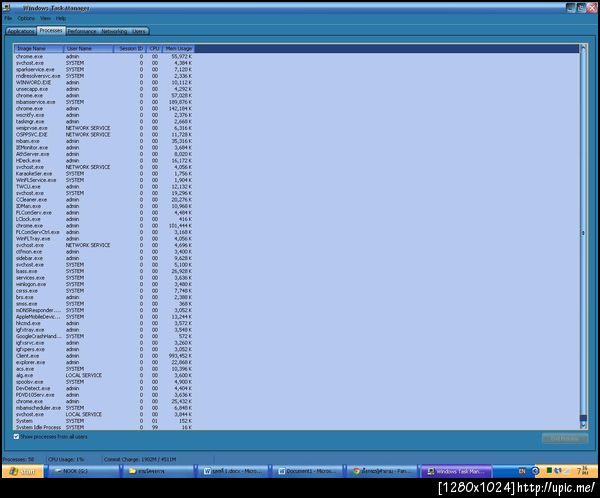Screen dimensions: 600x498
Task: Click the Commit Charge status bar entry
Action: point(140,459)
